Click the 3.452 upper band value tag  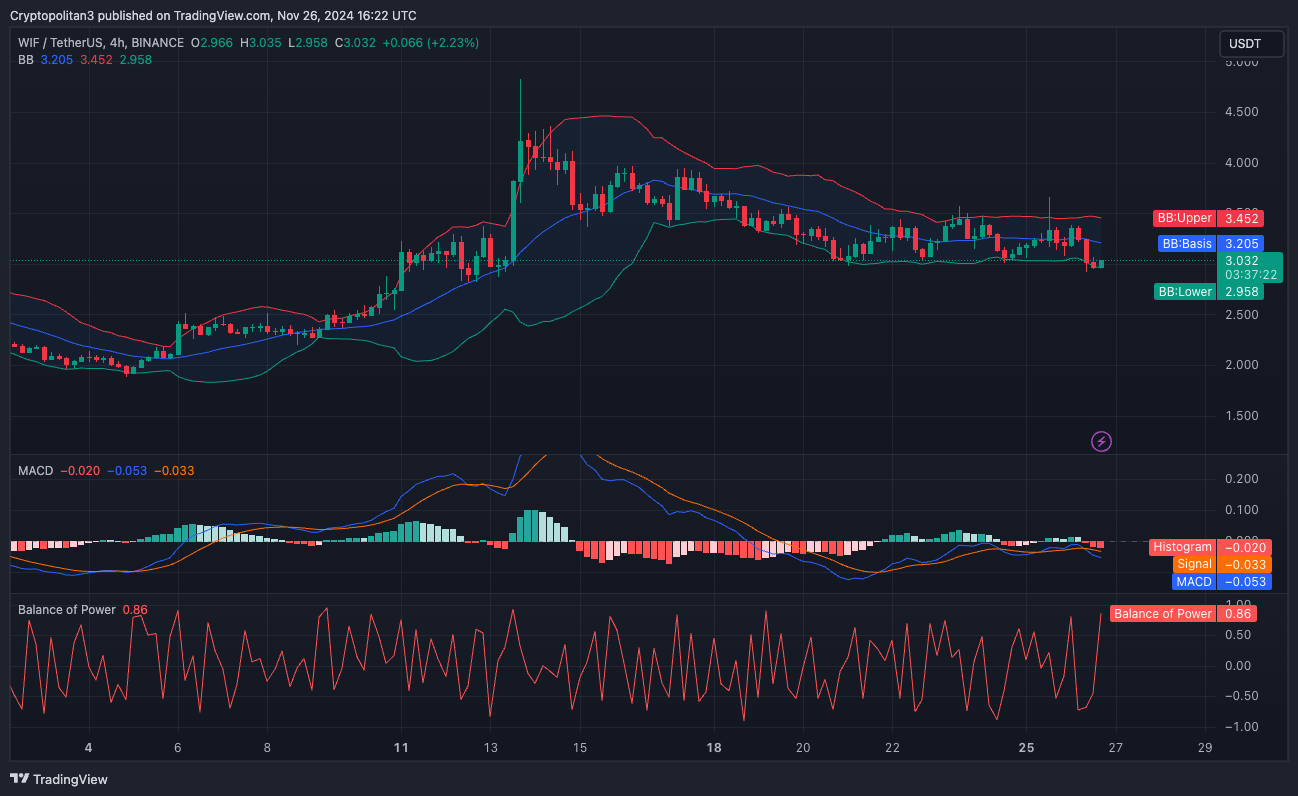point(1240,218)
